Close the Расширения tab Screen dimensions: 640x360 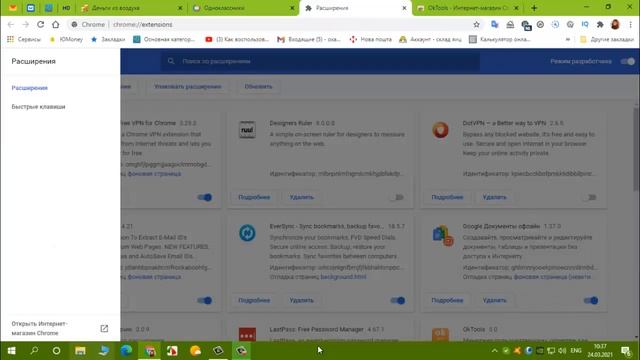[x=404, y=8]
